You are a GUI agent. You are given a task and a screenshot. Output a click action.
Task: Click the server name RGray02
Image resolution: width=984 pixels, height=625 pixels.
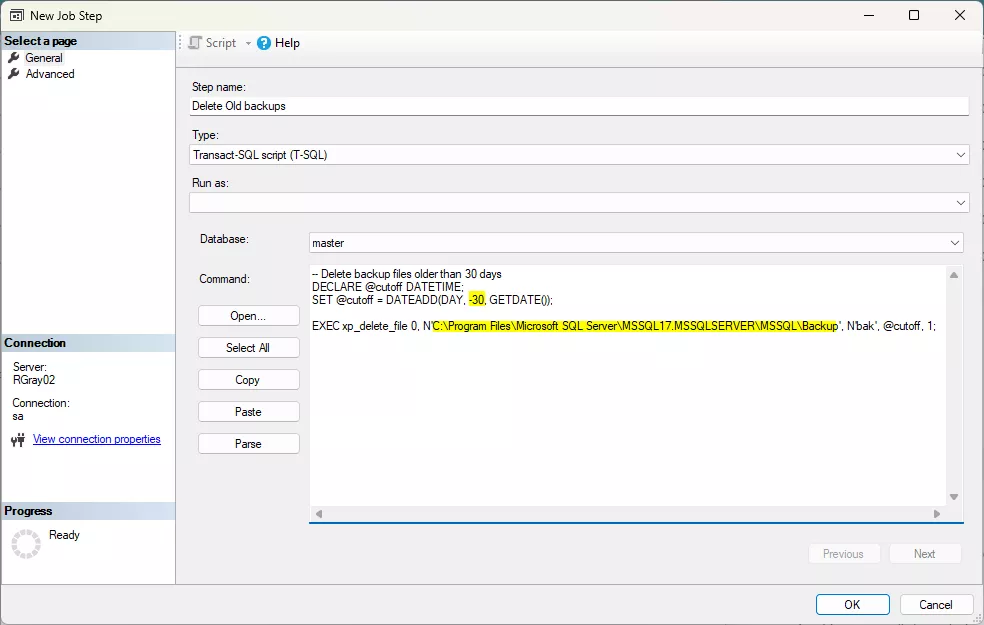(34, 380)
